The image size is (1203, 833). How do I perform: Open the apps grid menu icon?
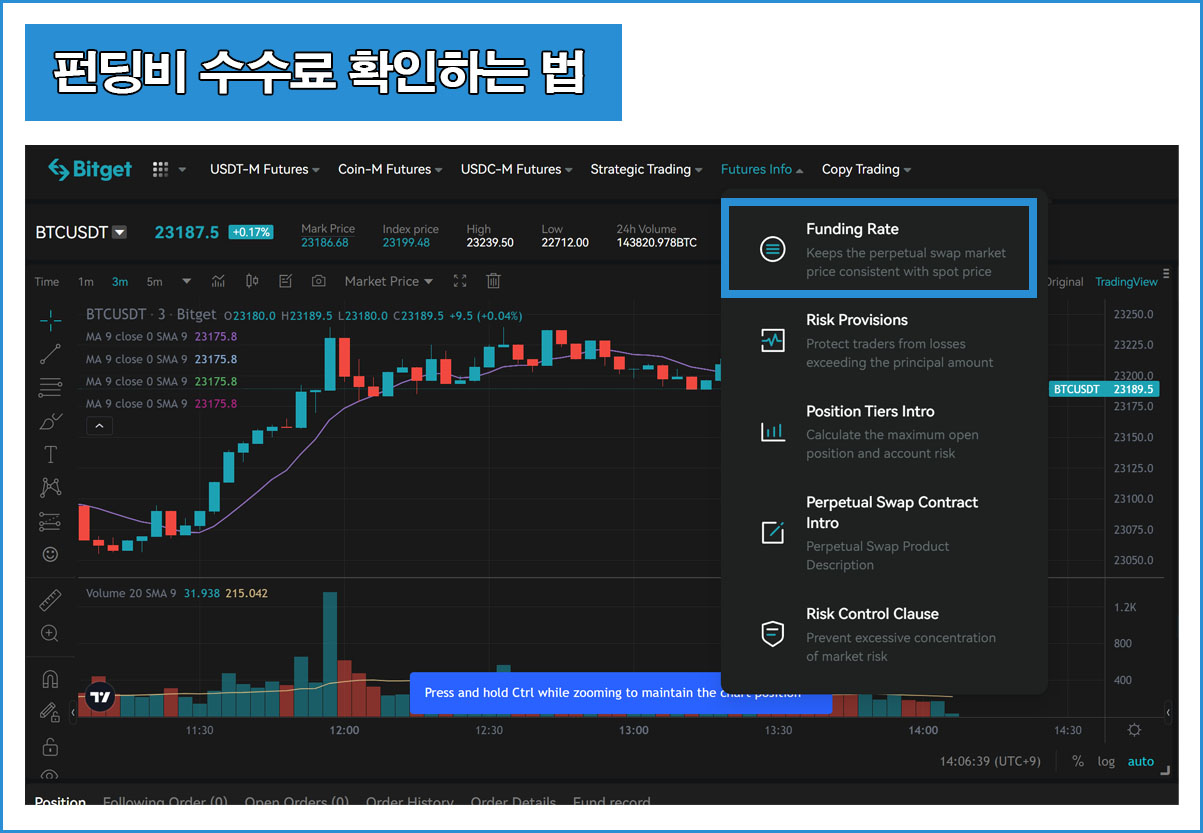click(160, 170)
